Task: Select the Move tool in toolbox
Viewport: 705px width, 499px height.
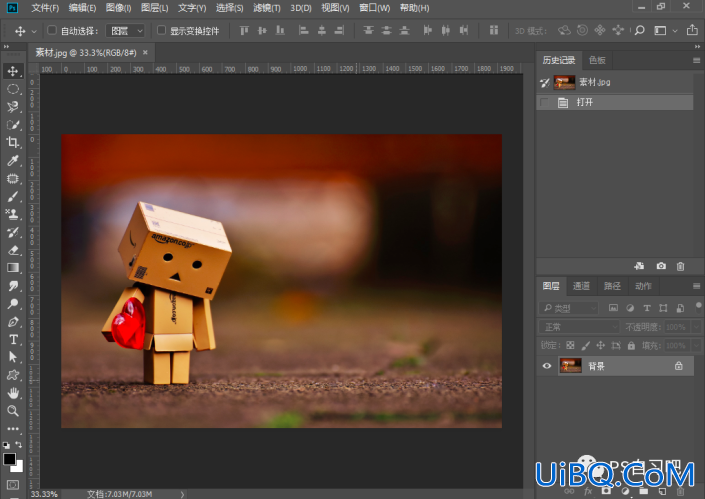Action: (x=13, y=71)
